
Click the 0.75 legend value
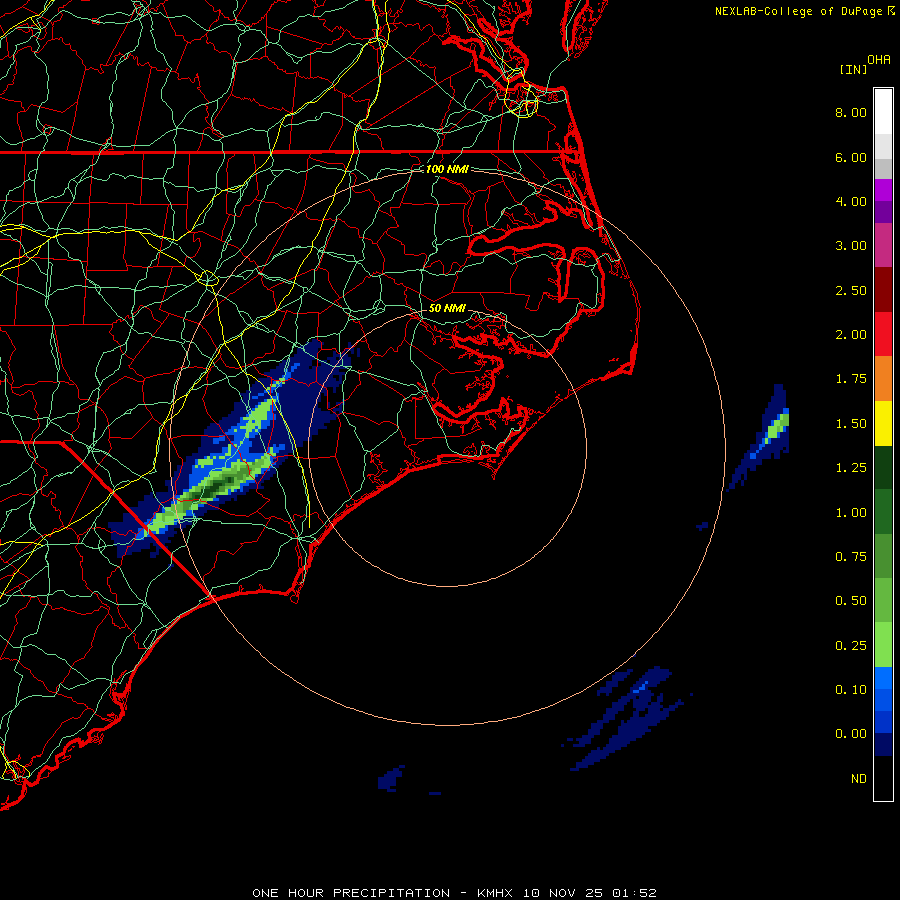851,557
